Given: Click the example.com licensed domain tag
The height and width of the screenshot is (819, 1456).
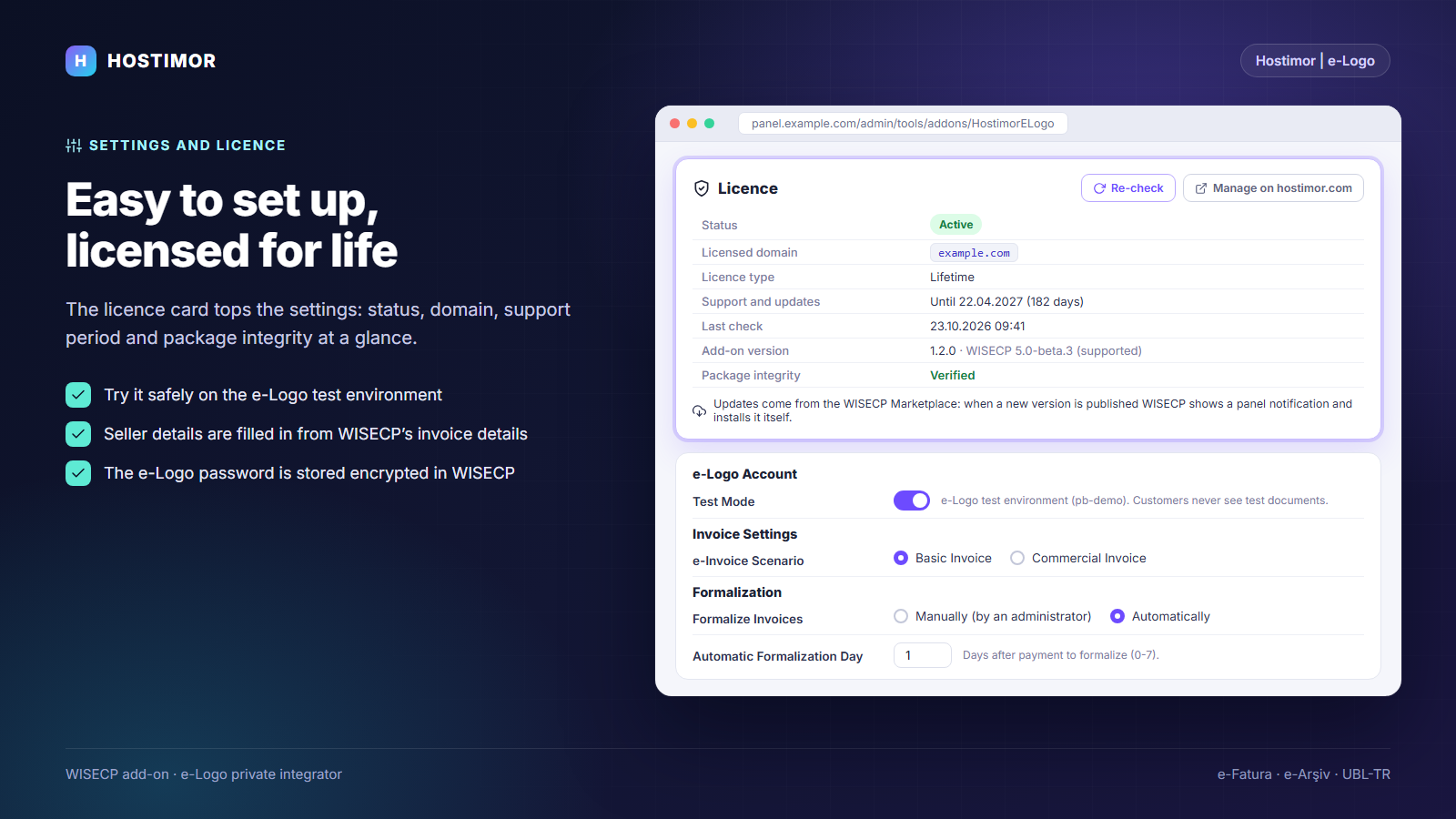Looking at the screenshot, I should tap(974, 253).
